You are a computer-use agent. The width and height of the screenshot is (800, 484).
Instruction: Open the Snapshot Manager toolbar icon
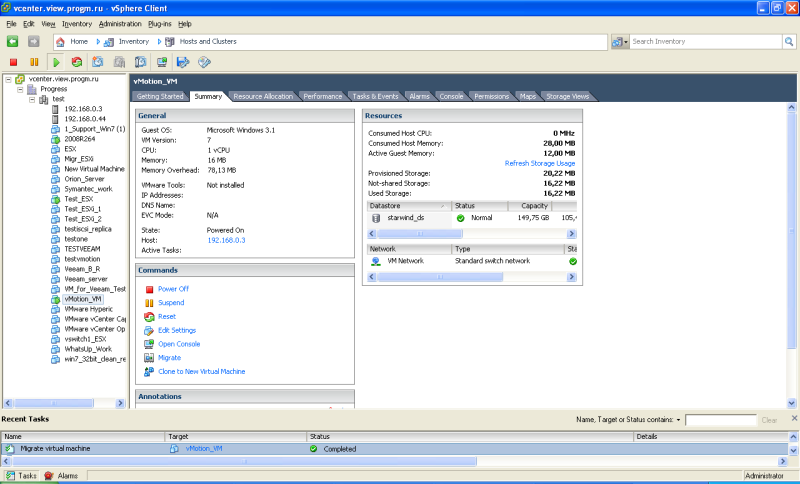(x=140, y=62)
